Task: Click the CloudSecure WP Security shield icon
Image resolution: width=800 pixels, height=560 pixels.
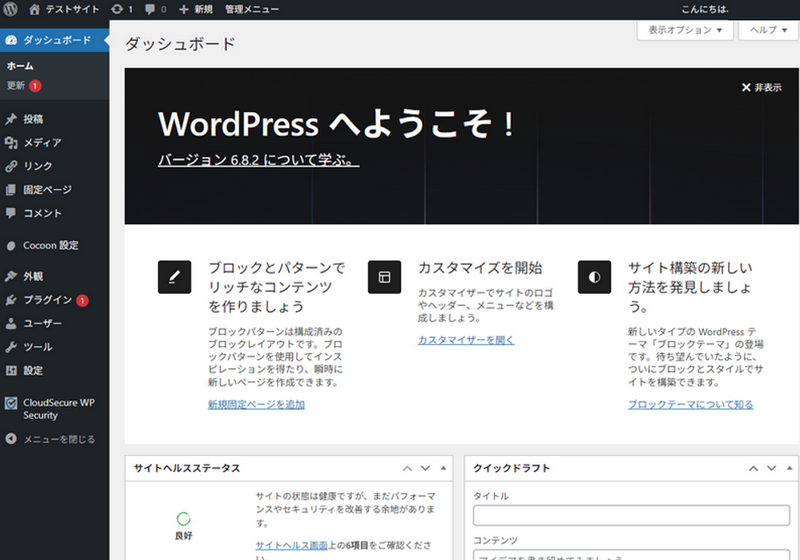Action: point(11,403)
